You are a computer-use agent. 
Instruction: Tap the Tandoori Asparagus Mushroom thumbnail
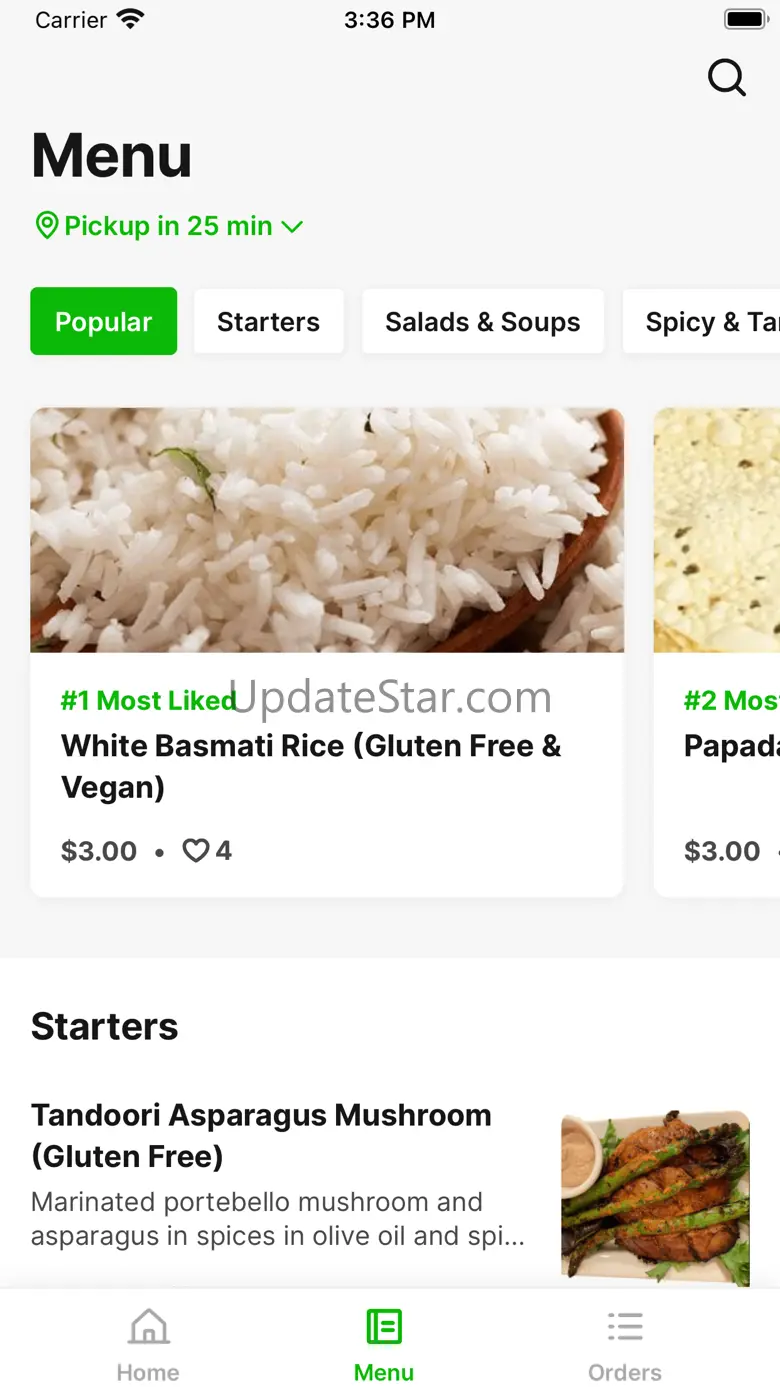coord(655,1198)
